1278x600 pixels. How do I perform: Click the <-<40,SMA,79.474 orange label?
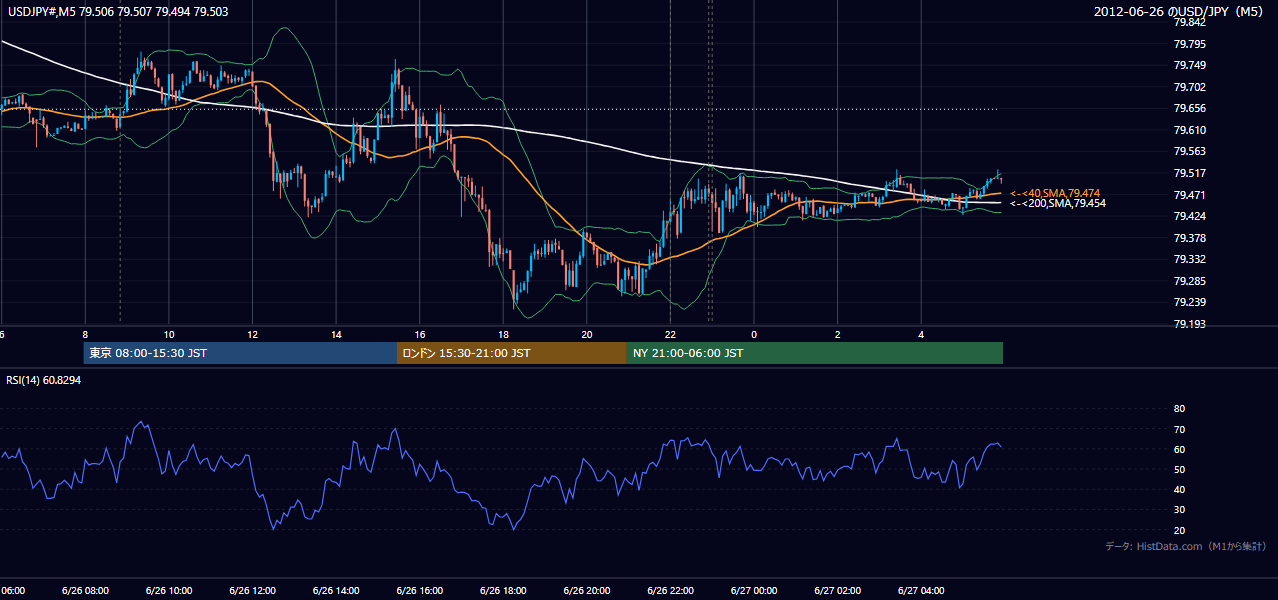[x=1055, y=193]
